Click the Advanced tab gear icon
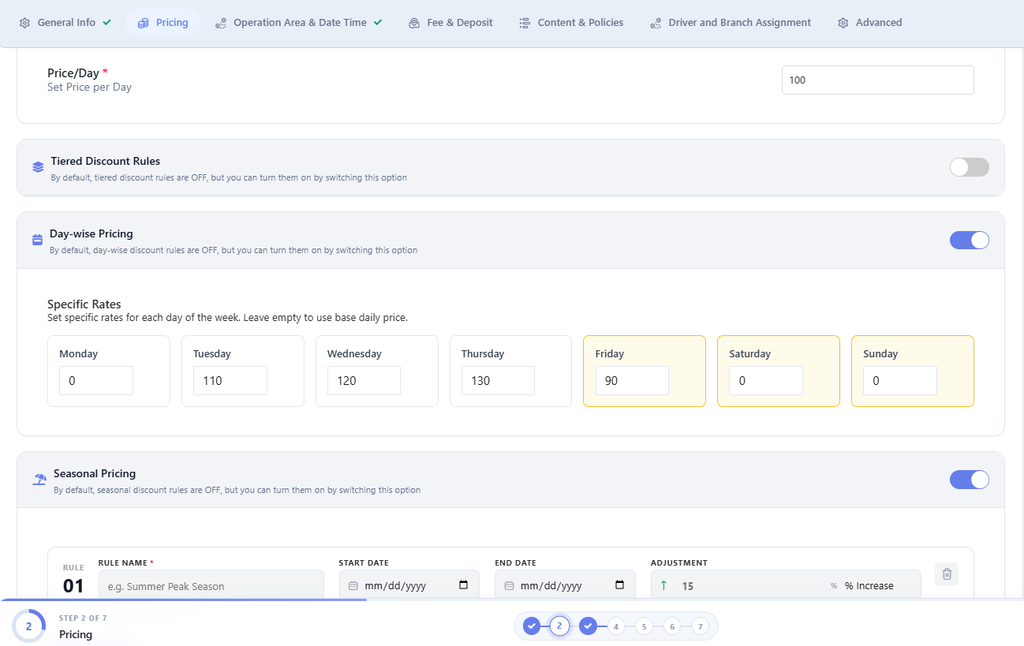Image resolution: width=1024 pixels, height=646 pixels. (843, 23)
